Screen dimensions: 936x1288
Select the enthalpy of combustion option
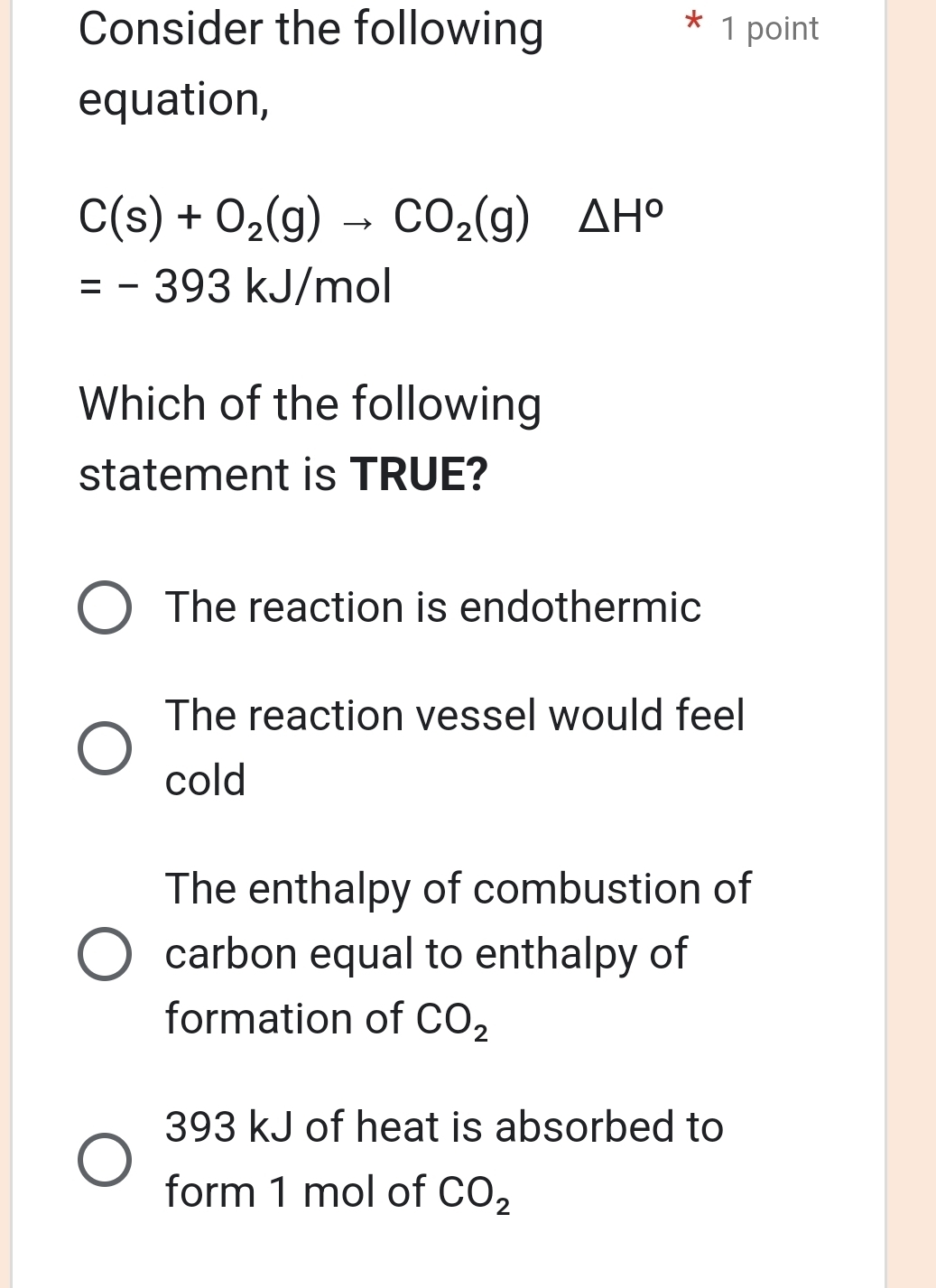(106, 954)
